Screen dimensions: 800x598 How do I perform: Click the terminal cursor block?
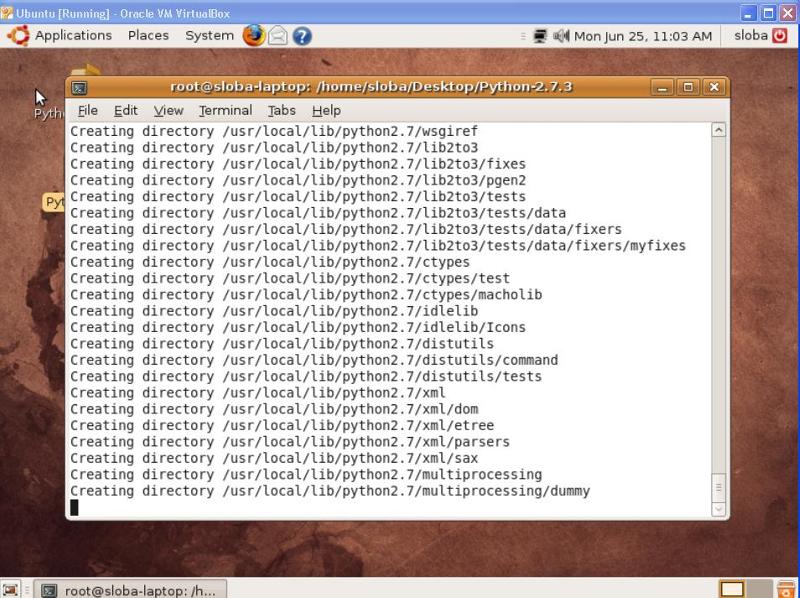click(74, 508)
